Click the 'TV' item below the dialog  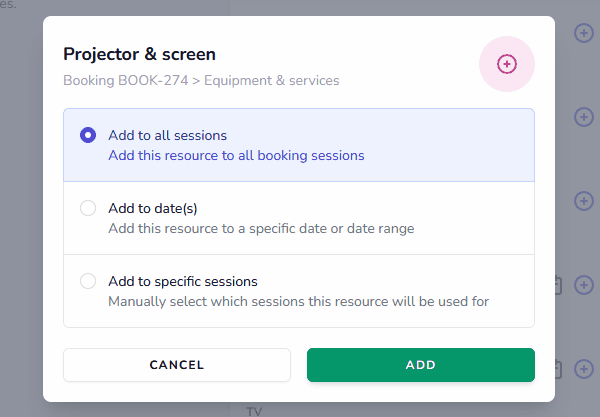click(x=254, y=410)
